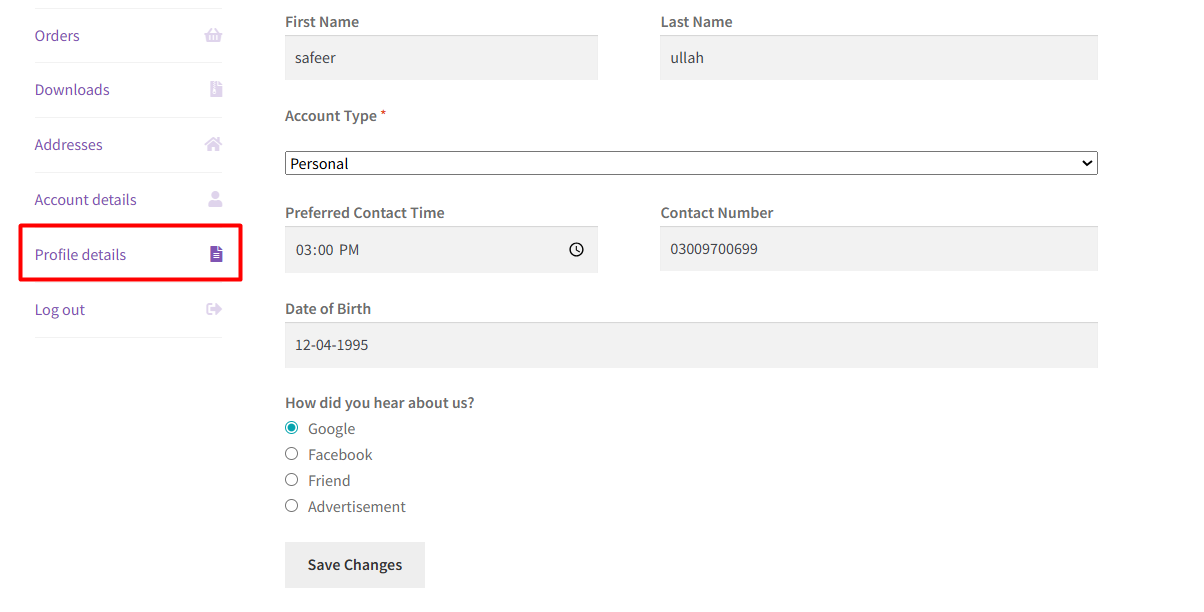Open the Orders sidebar link
This screenshot has height=612, width=1204.
(x=57, y=36)
